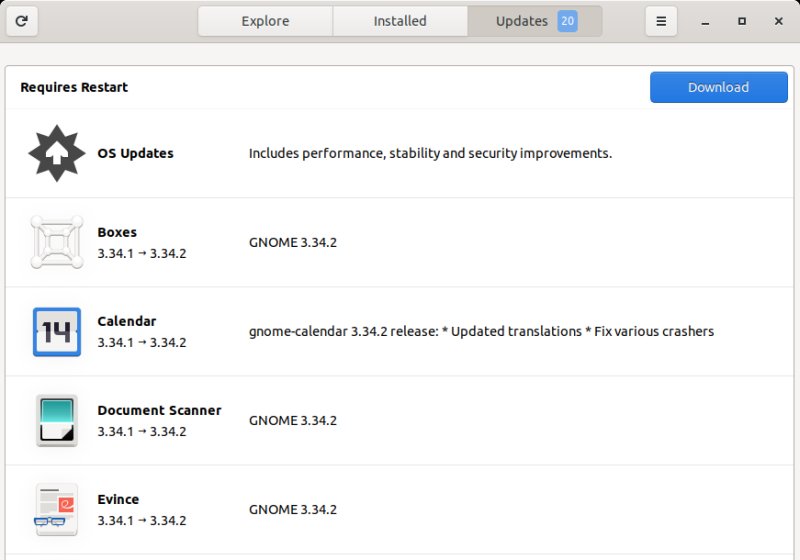Click the refresh updates icon
The width and height of the screenshot is (800, 560).
coord(21,21)
